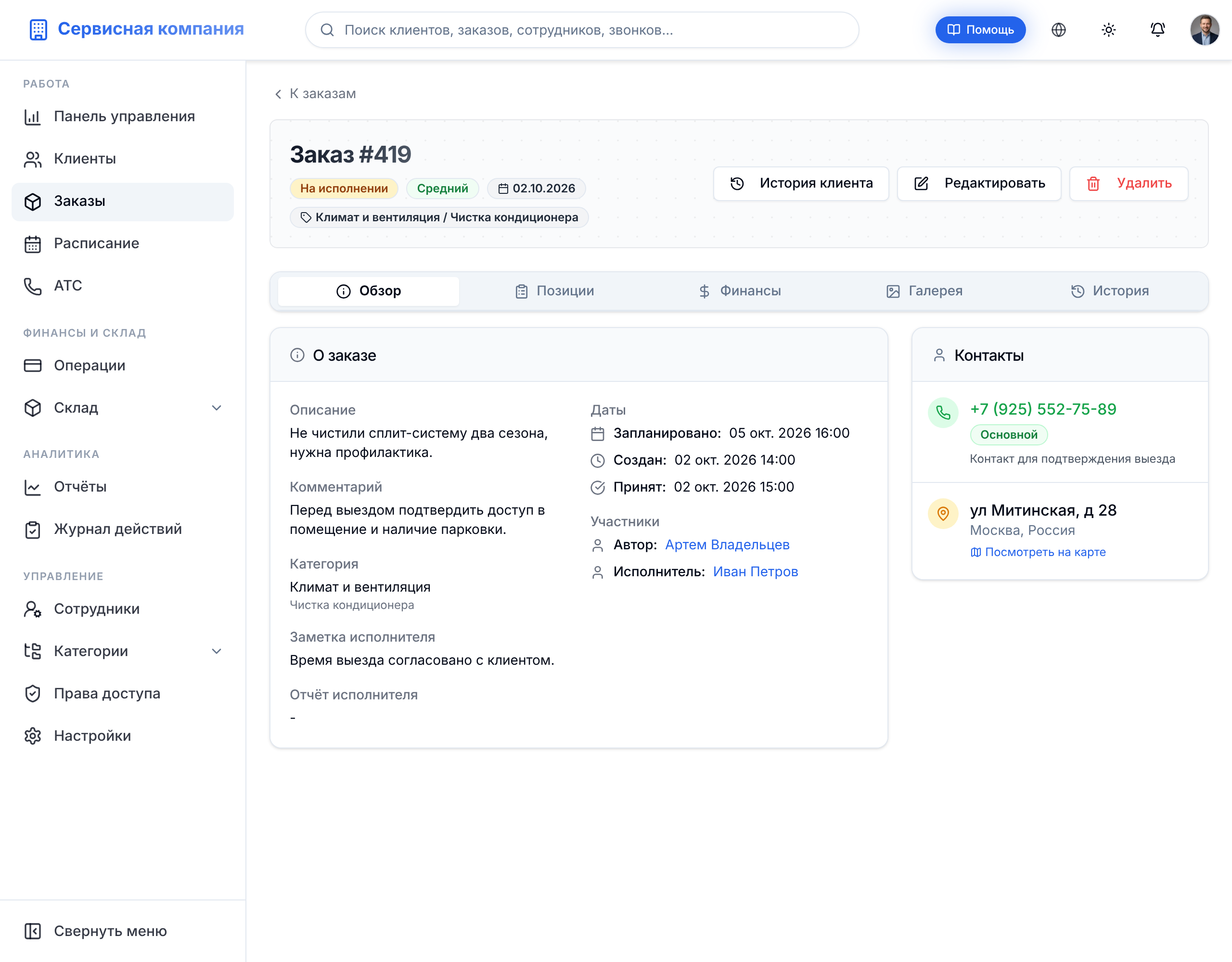
Task: Expand the Категории submenu chevron
Action: pyautogui.click(x=217, y=651)
